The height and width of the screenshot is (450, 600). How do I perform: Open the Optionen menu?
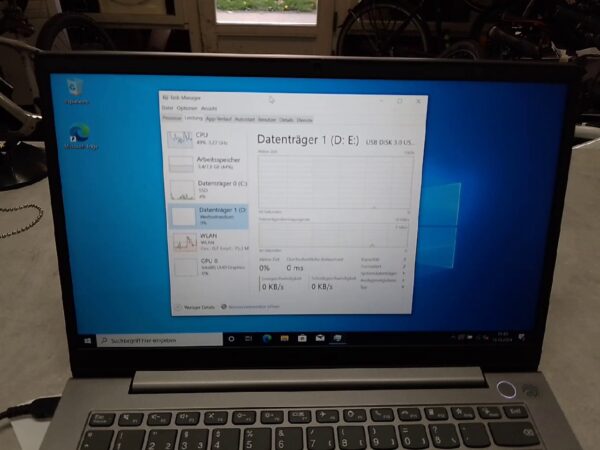(186, 108)
